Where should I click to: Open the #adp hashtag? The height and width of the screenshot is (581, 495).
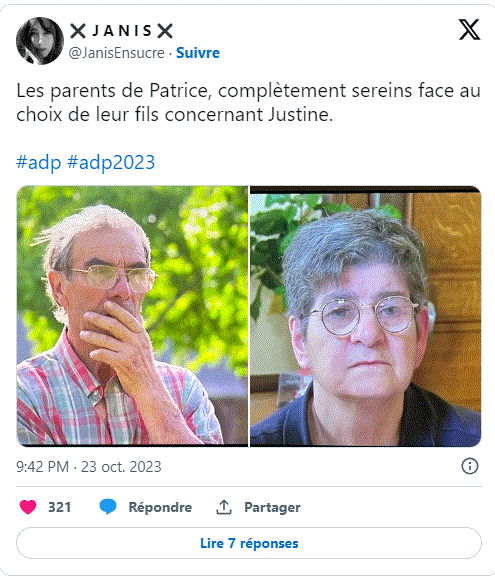(x=39, y=162)
